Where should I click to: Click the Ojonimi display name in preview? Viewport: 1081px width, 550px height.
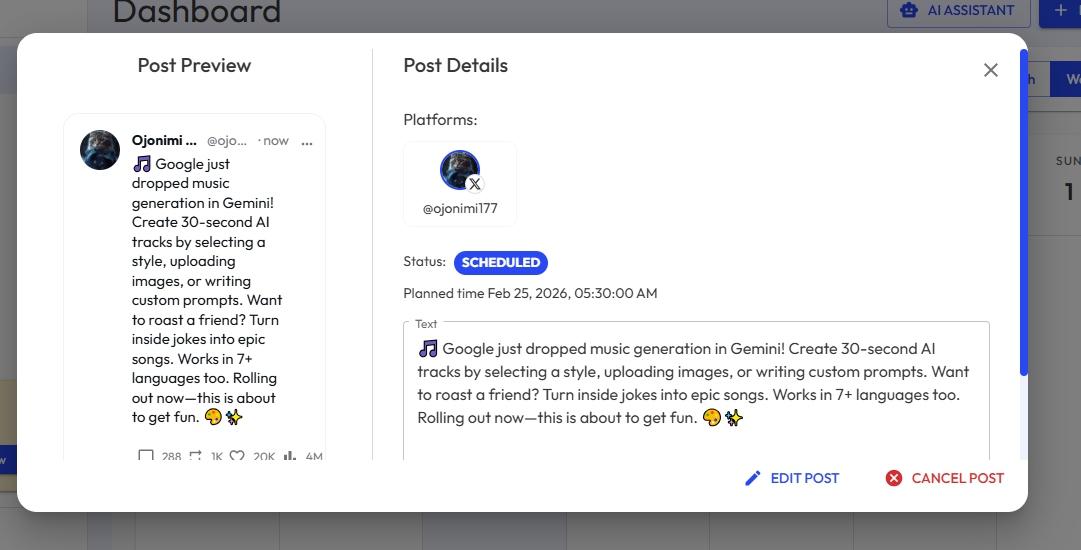point(164,141)
